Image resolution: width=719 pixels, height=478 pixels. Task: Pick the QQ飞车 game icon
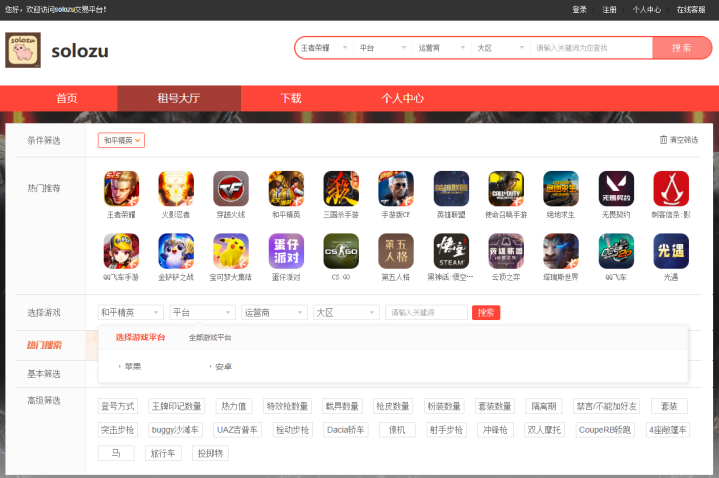616,251
